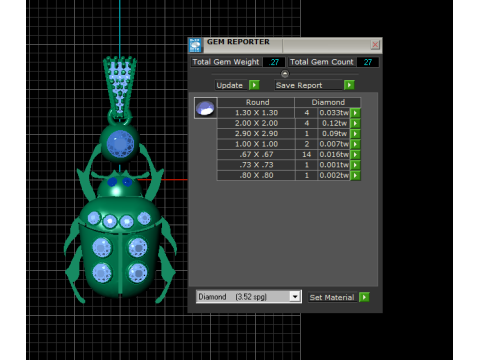The width and height of the screenshot is (480, 360).
Task: Click green arrow on 1.30 X 1.30 row
Action: (x=355, y=113)
